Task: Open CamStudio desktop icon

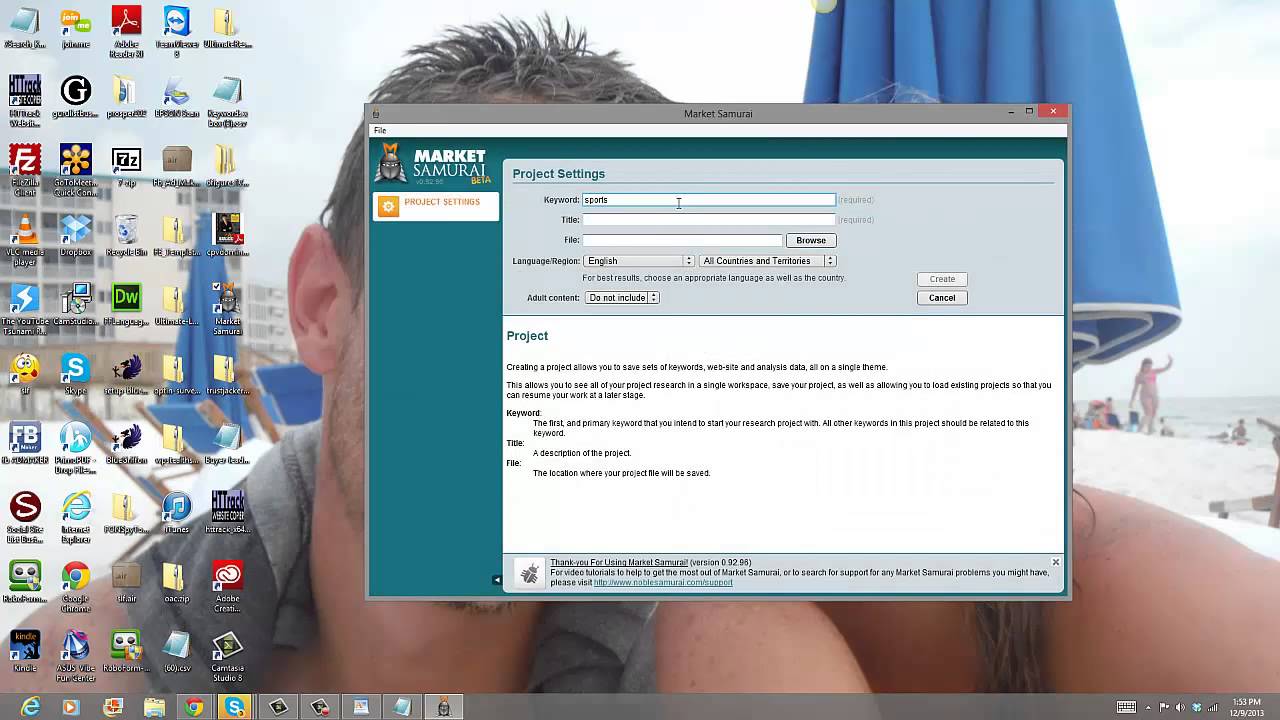Action: click(x=76, y=305)
